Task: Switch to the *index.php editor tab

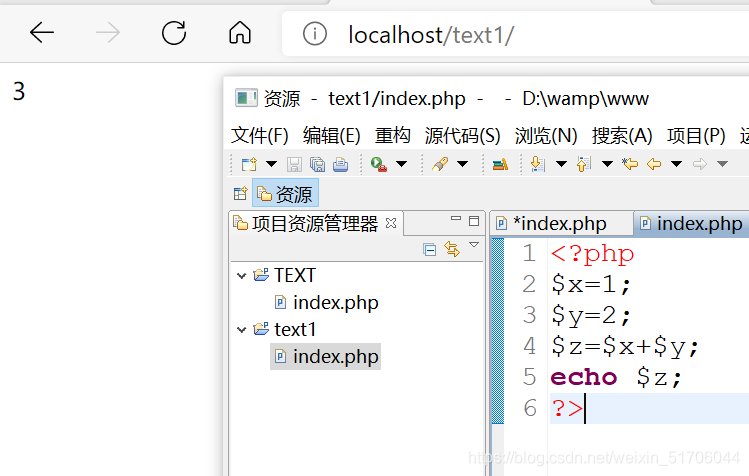Action: (x=560, y=224)
